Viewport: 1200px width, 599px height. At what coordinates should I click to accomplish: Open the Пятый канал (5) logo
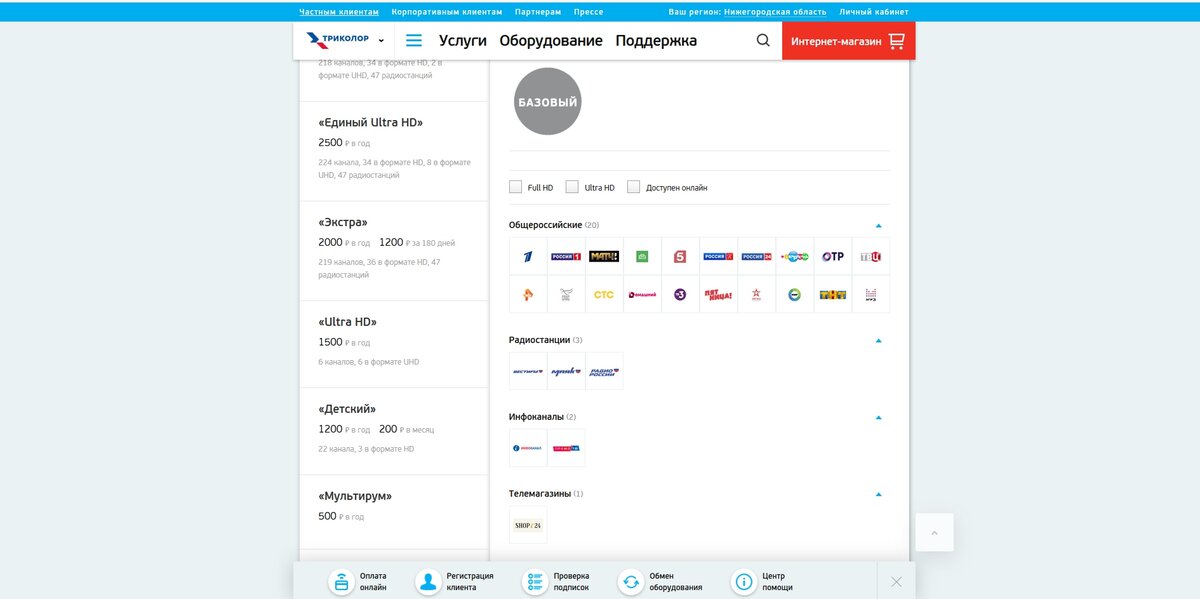tap(680, 256)
